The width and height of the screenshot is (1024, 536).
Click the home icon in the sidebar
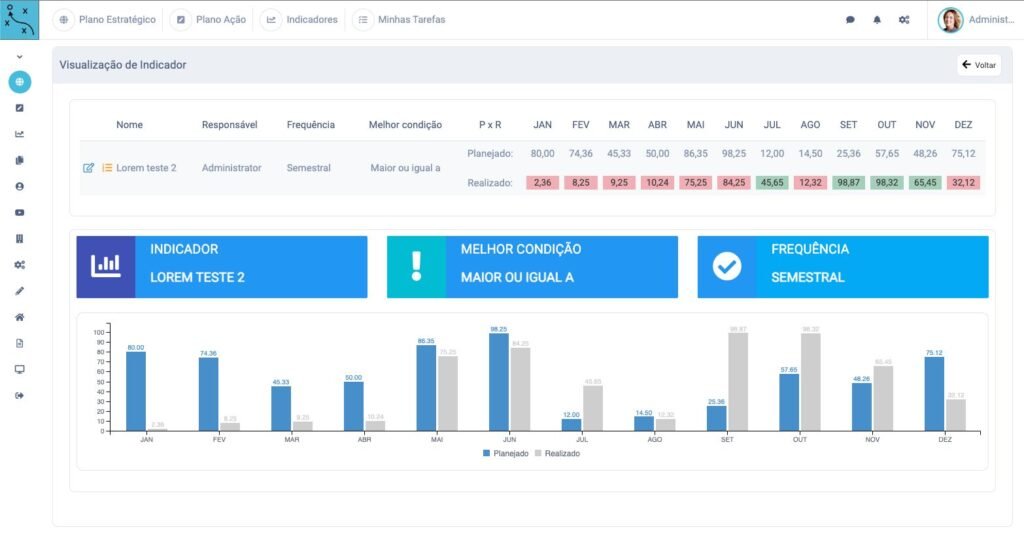click(20, 317)
